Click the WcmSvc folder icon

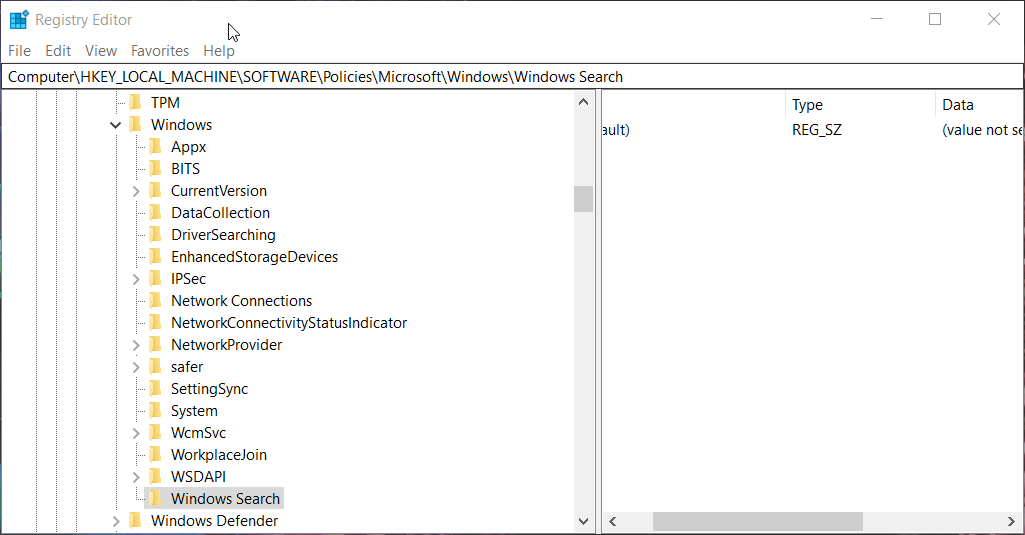pyautogui.click(x=156, y=433)
